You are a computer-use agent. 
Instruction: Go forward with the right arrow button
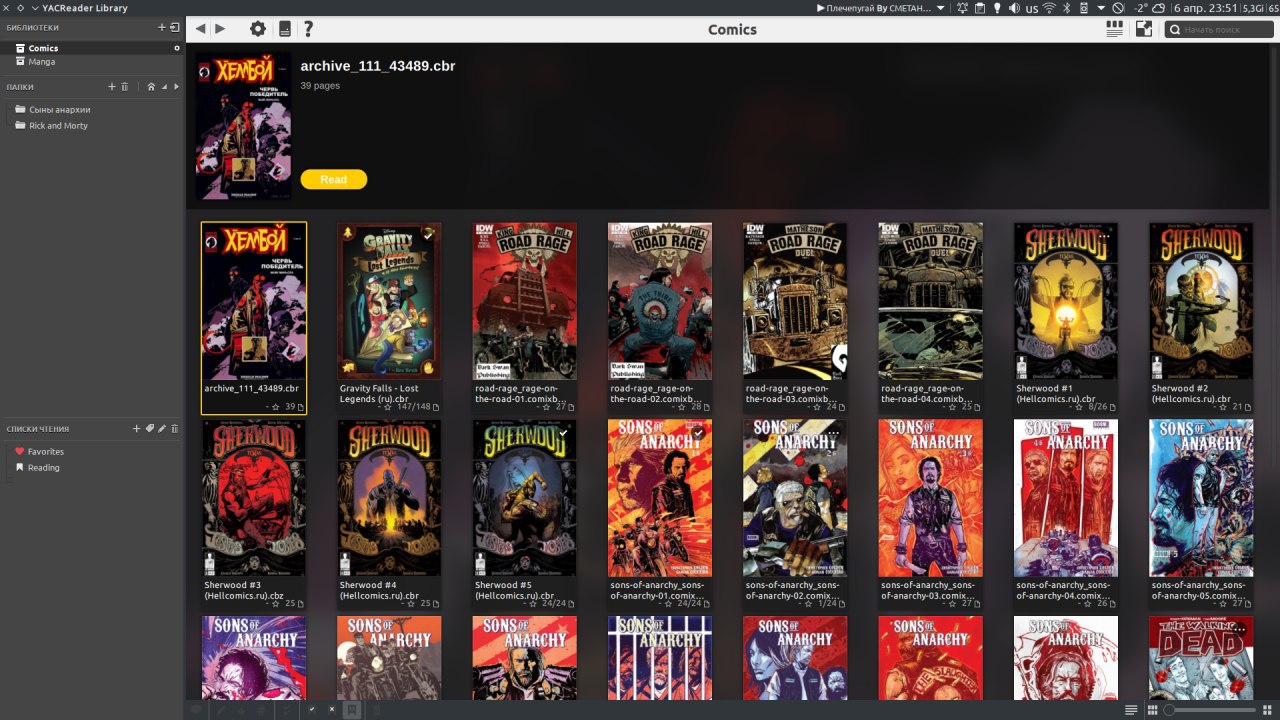tap(220, 29)
